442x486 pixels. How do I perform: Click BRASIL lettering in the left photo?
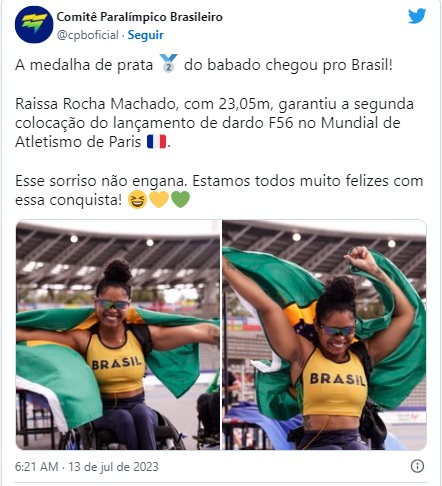point(117,363)
